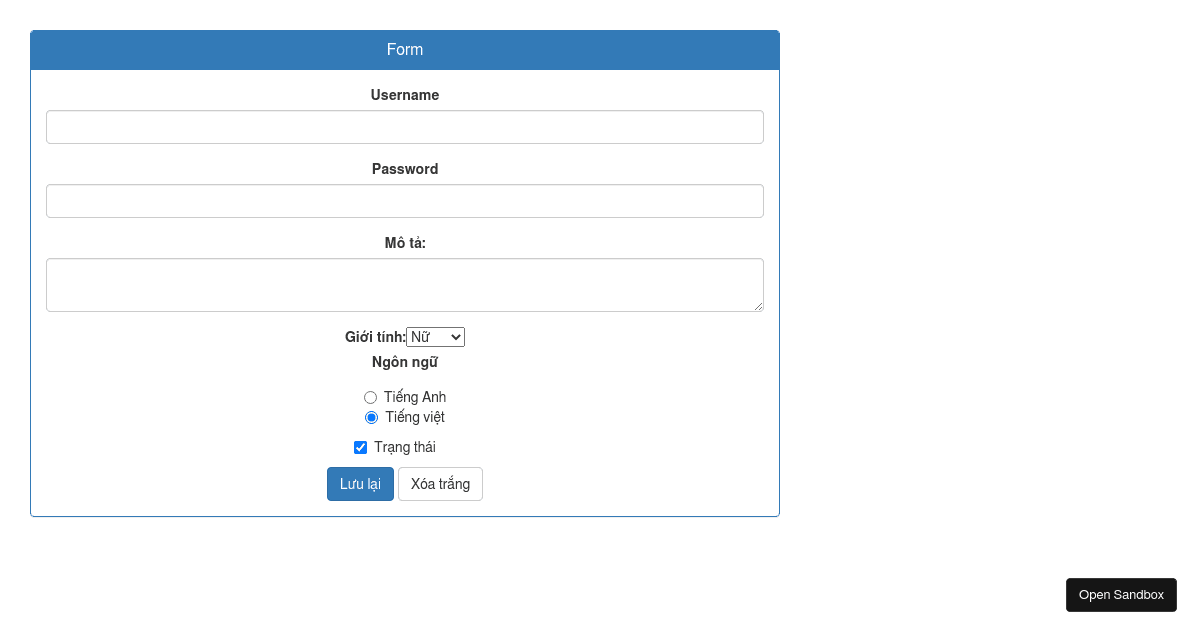Viewport: 1200px width, 630px height.
Task: Select the Tiếng Anh radio button
Action: [370, 397]
